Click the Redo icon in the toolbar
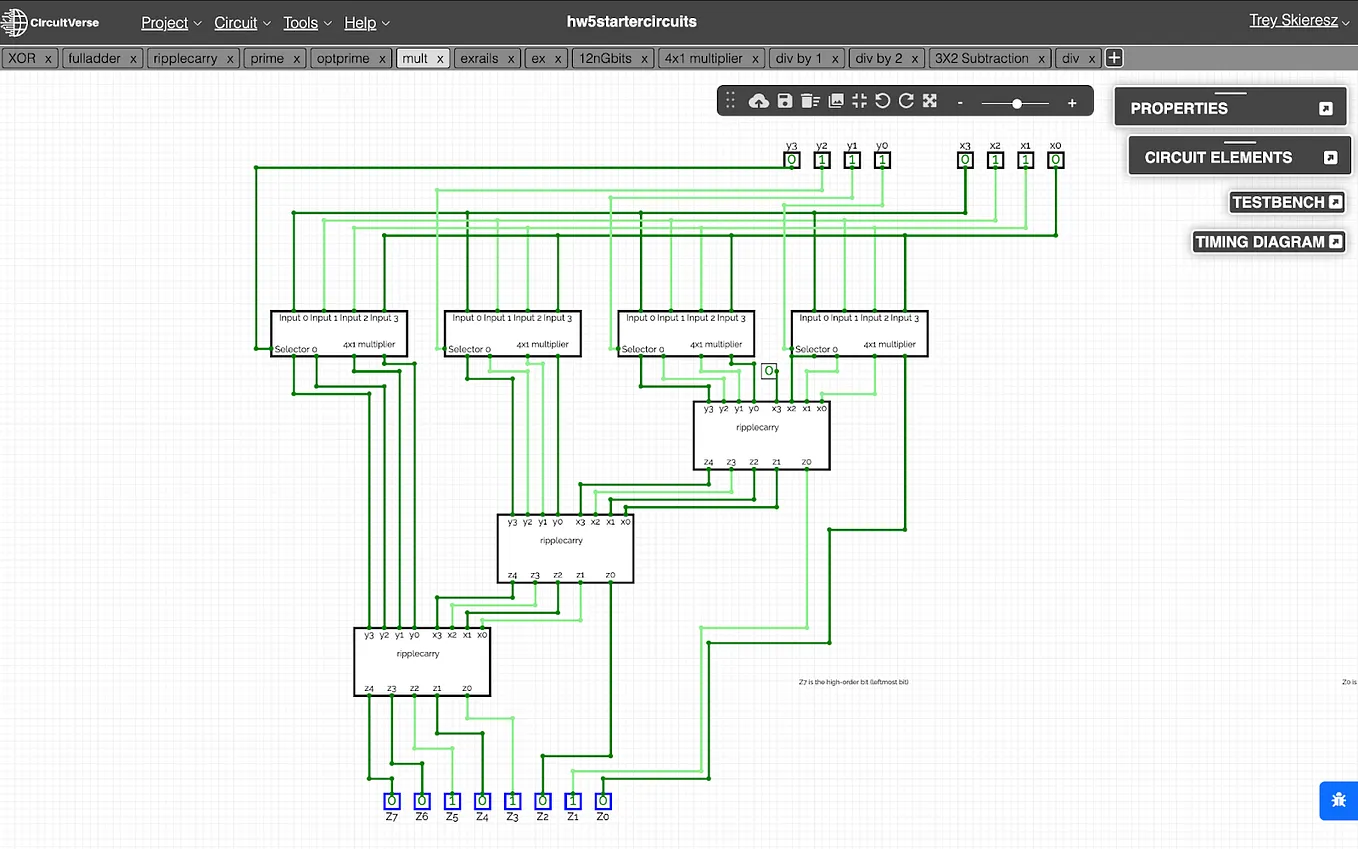 [x=906, y=101]
